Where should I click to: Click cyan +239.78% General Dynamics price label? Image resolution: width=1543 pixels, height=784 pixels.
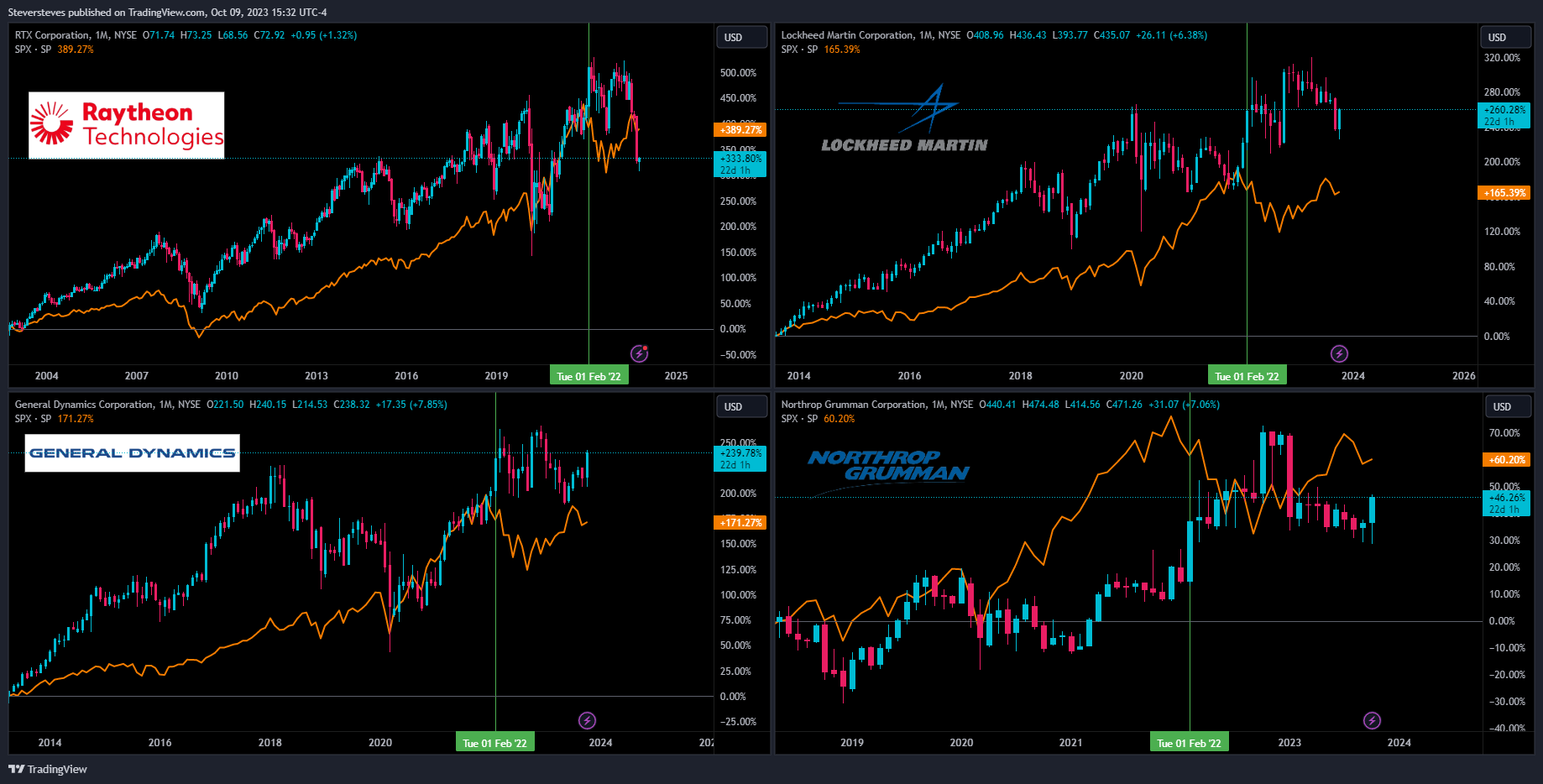[740, 458]
